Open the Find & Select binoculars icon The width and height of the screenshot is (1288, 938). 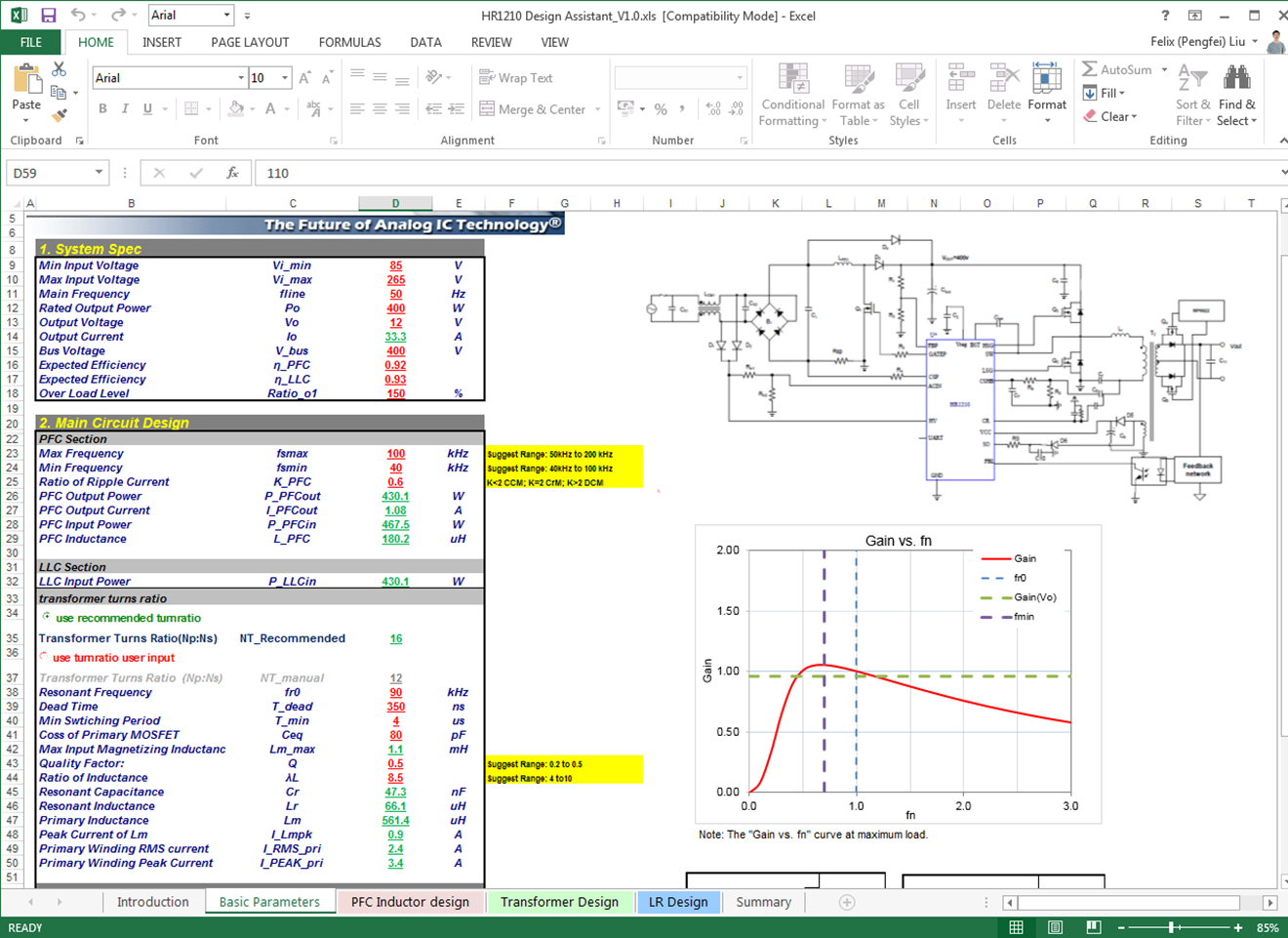point(1236,78)
